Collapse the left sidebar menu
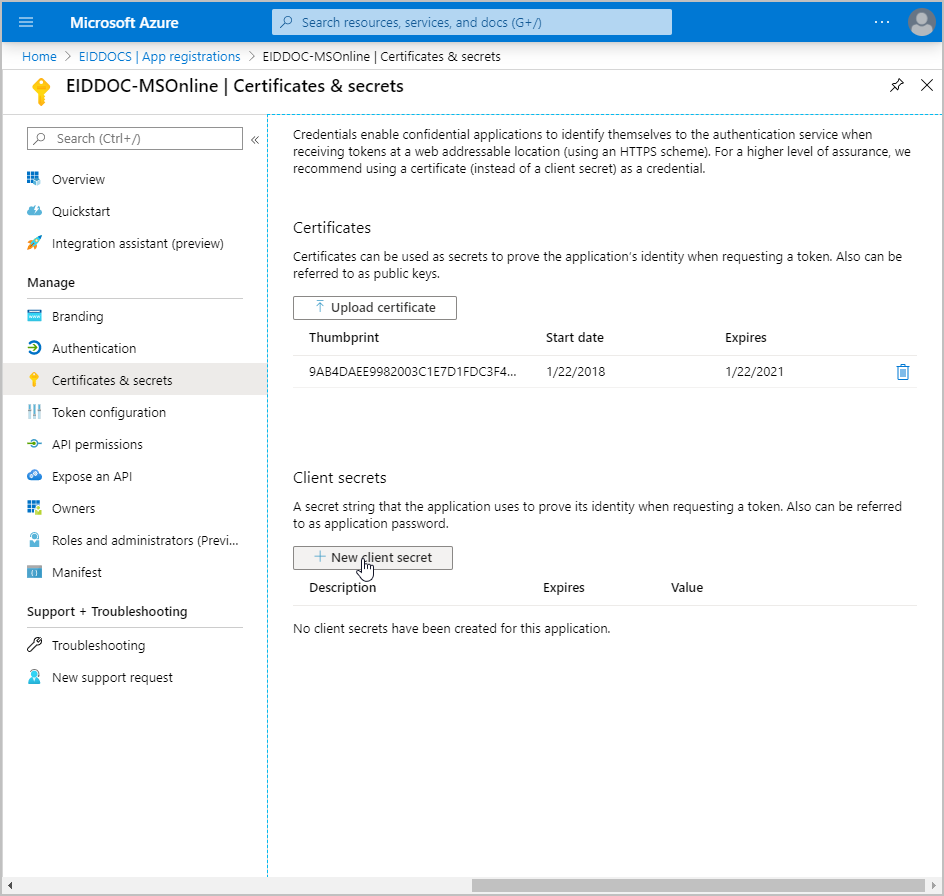 point(255,139)
